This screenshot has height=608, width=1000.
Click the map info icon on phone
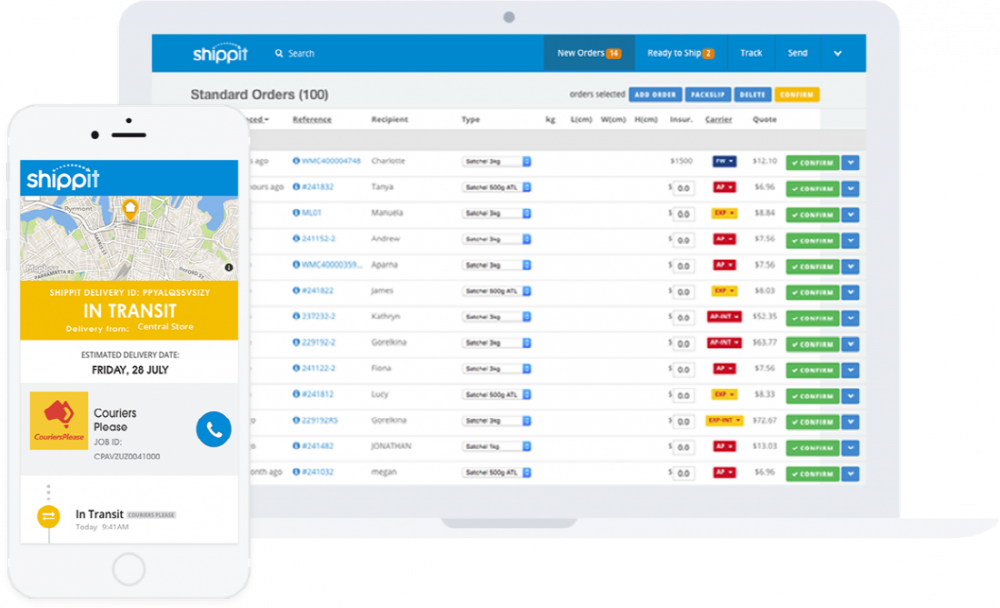click(x=229, y=267)
